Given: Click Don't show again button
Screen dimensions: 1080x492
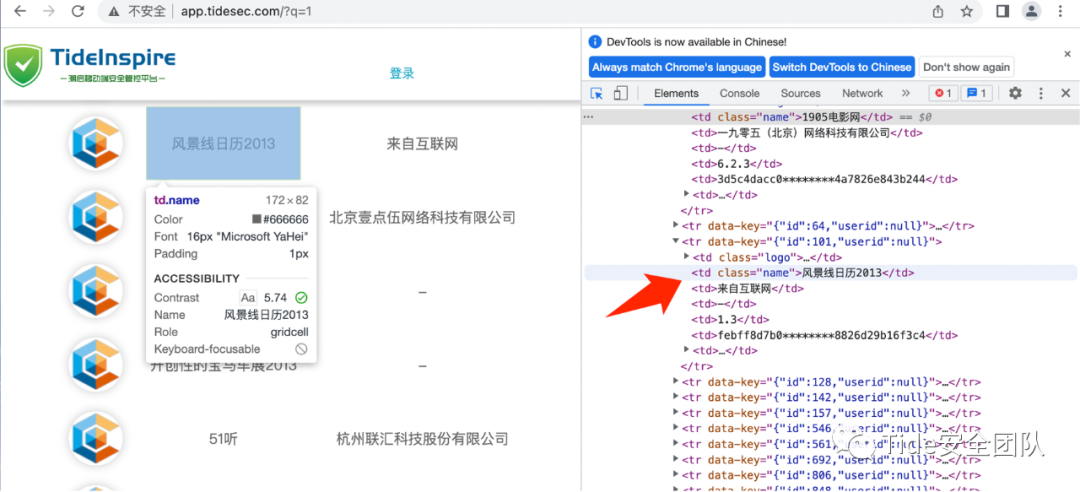Looking at the screenshot, I should (966, 67).
